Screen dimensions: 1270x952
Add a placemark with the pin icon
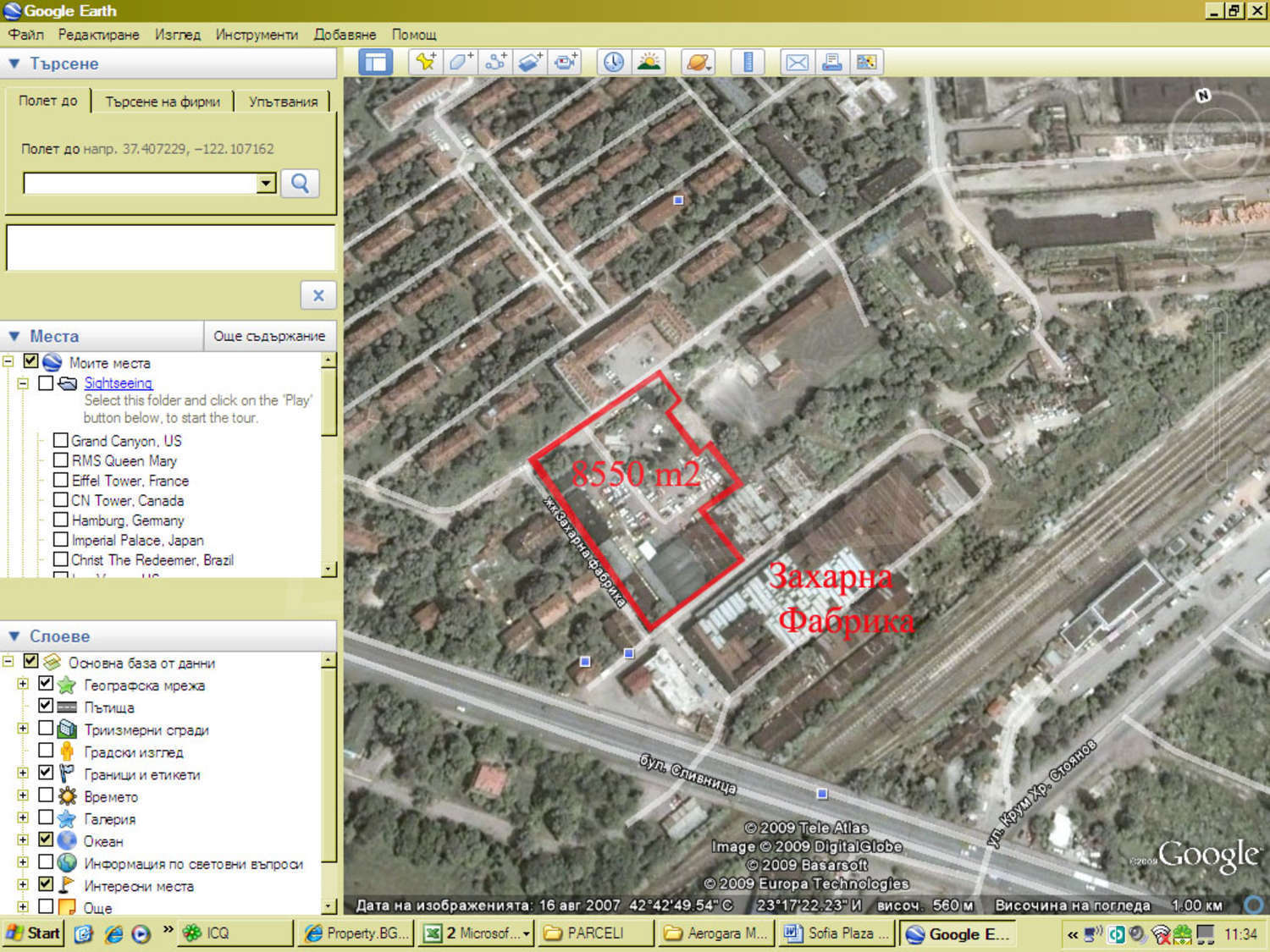426,62
